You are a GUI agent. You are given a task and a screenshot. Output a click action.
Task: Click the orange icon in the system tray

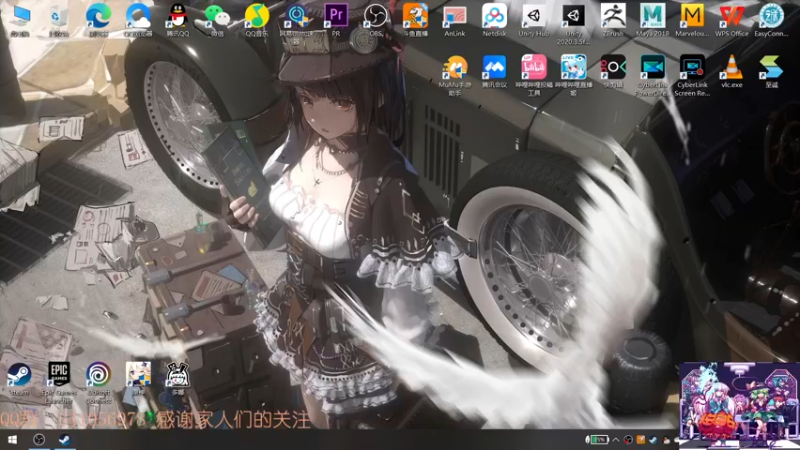click(641, 440)
